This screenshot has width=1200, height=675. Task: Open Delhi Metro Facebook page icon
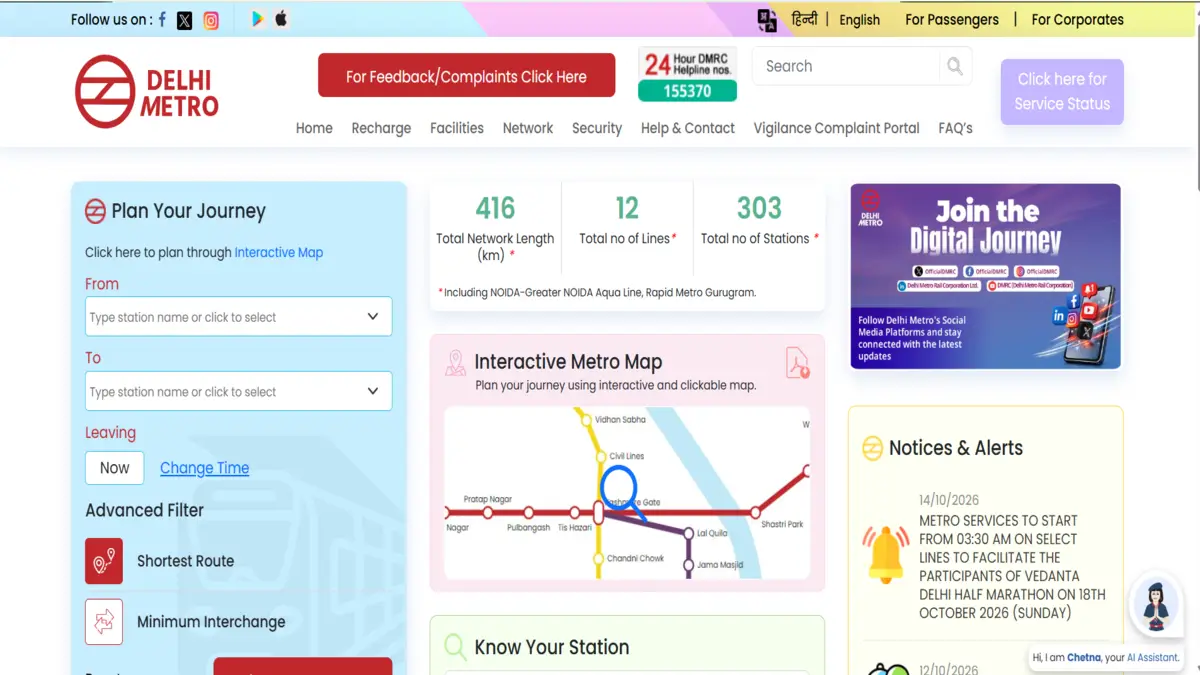coord(163,19)
